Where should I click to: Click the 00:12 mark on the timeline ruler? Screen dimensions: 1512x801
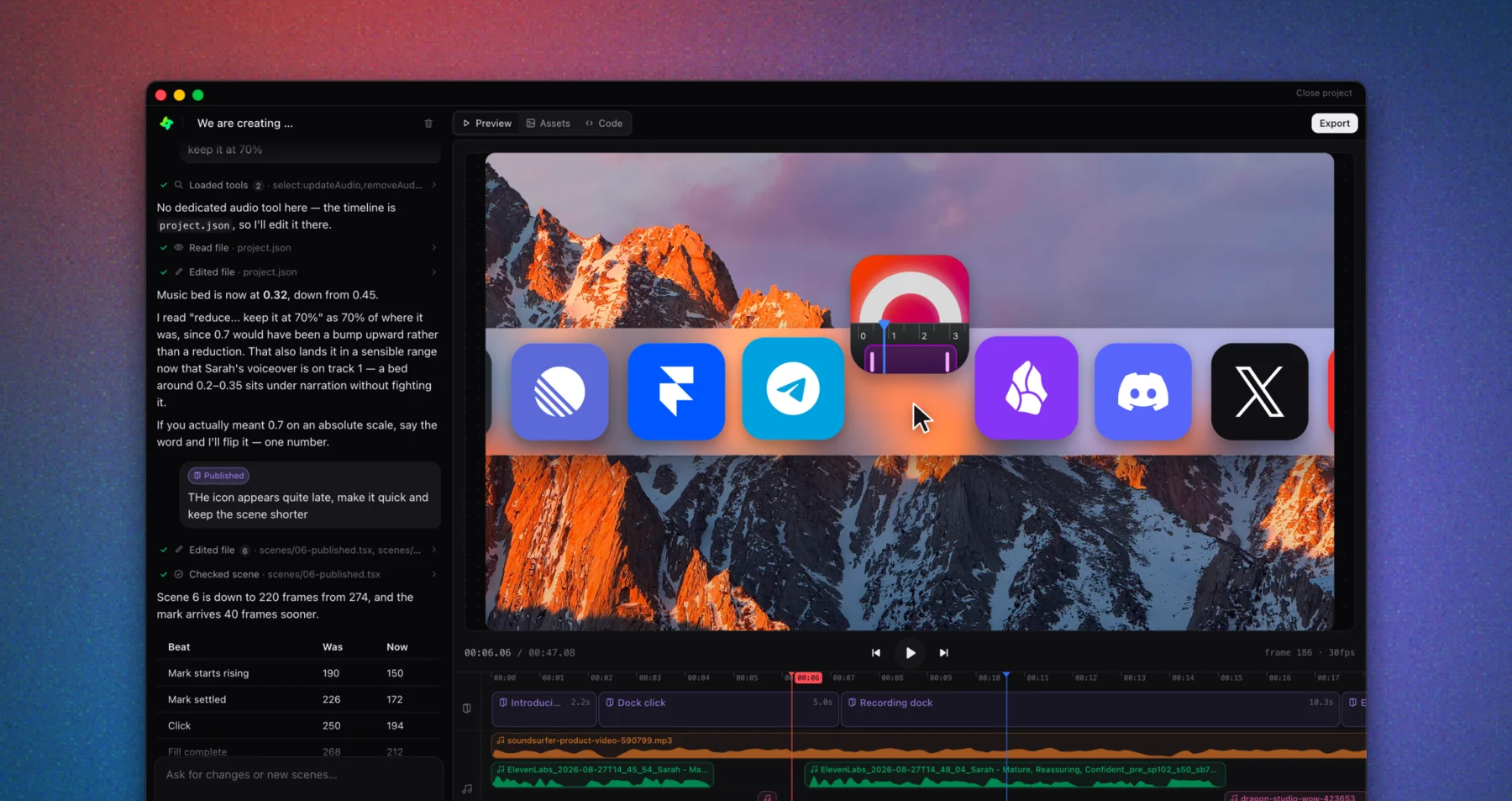pos(1085,677)
